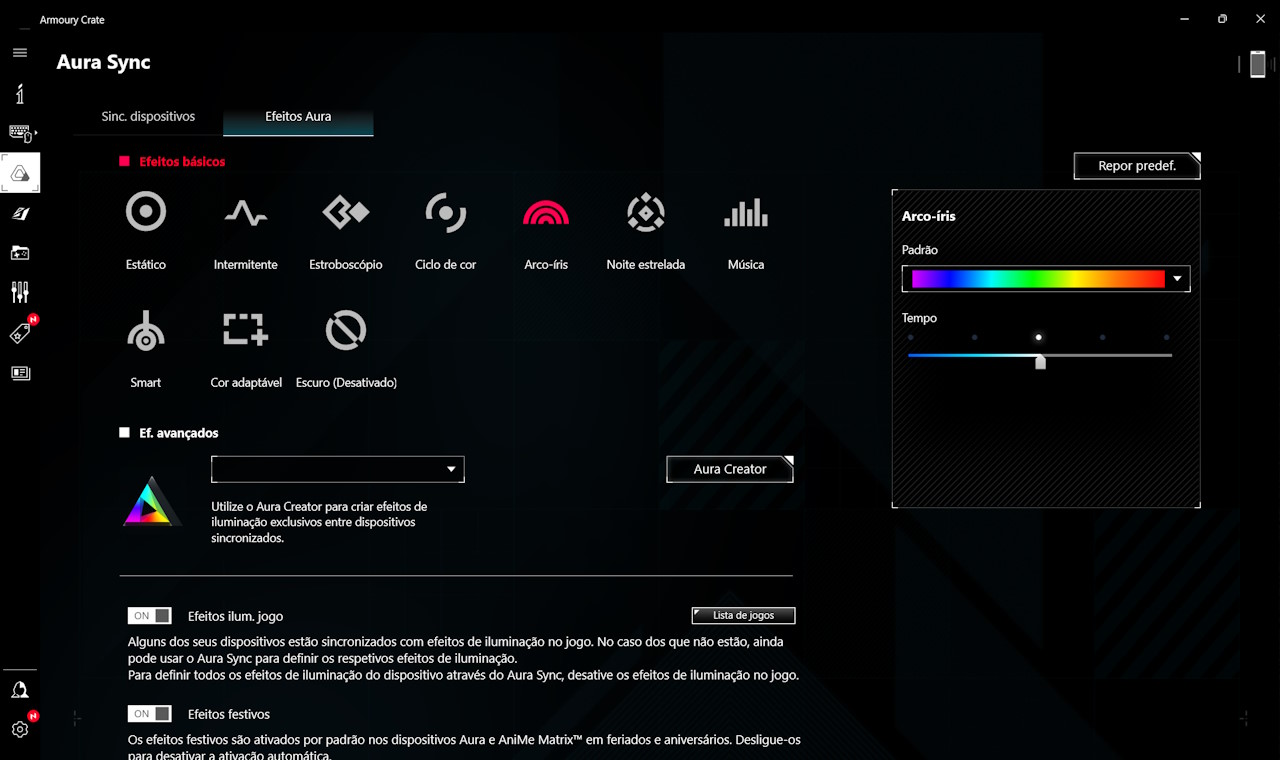
Task: Select the Efeitos básicos radio option
Action: pyautogui.click(x=125, y=161)
